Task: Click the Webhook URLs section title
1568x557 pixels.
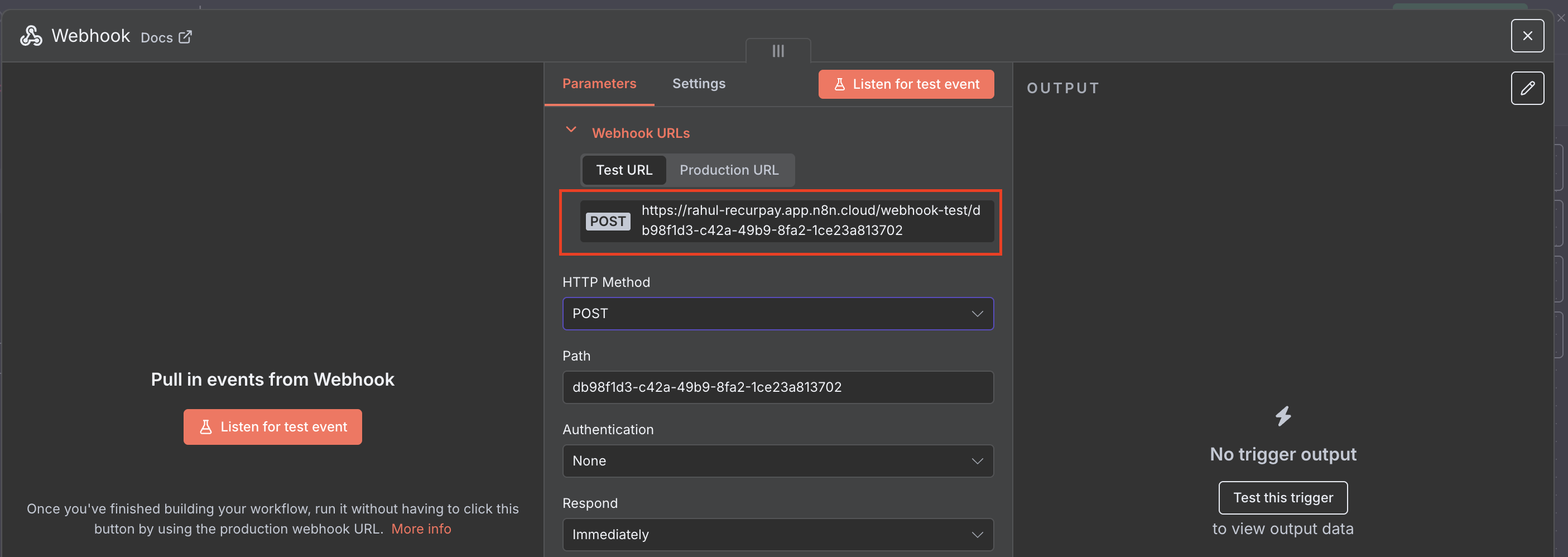Action: click(641, 133)
